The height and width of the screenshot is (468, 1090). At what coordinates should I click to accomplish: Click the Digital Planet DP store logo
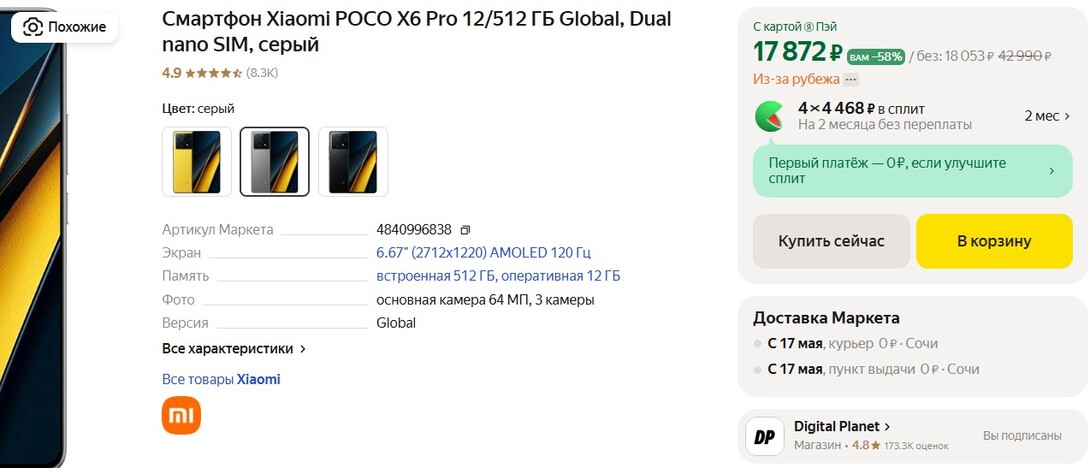tap(765, 436)
